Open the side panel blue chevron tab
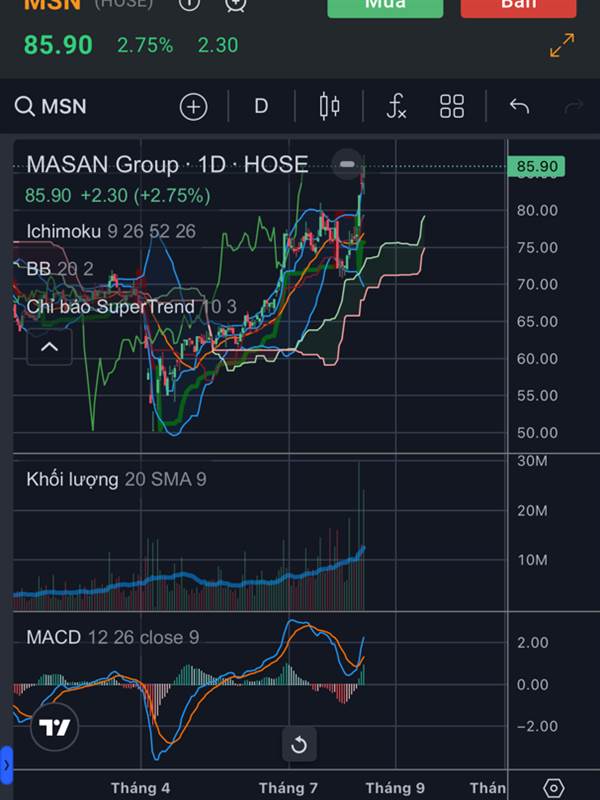This screenshot has height=800, width=600. coord(6,765)
